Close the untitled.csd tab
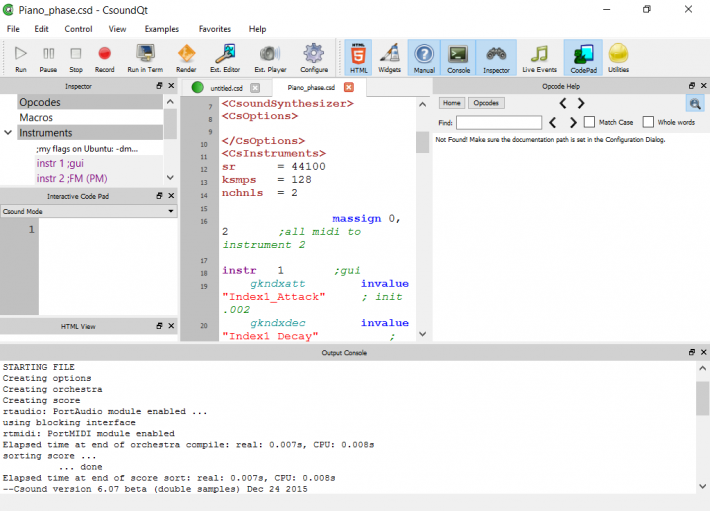The image size is (710, 511). 255,88
